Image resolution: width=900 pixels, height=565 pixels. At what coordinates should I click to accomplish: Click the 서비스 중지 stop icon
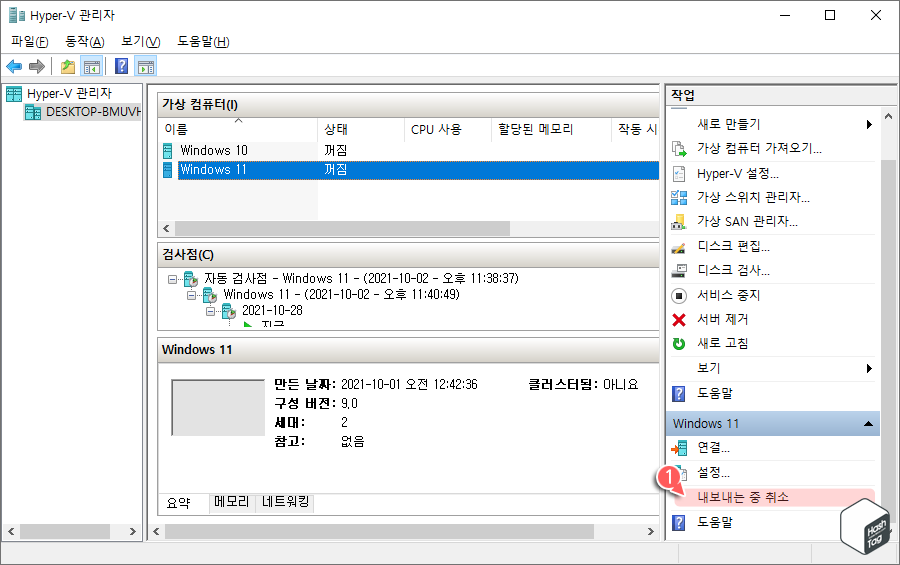tap(679, 296)
